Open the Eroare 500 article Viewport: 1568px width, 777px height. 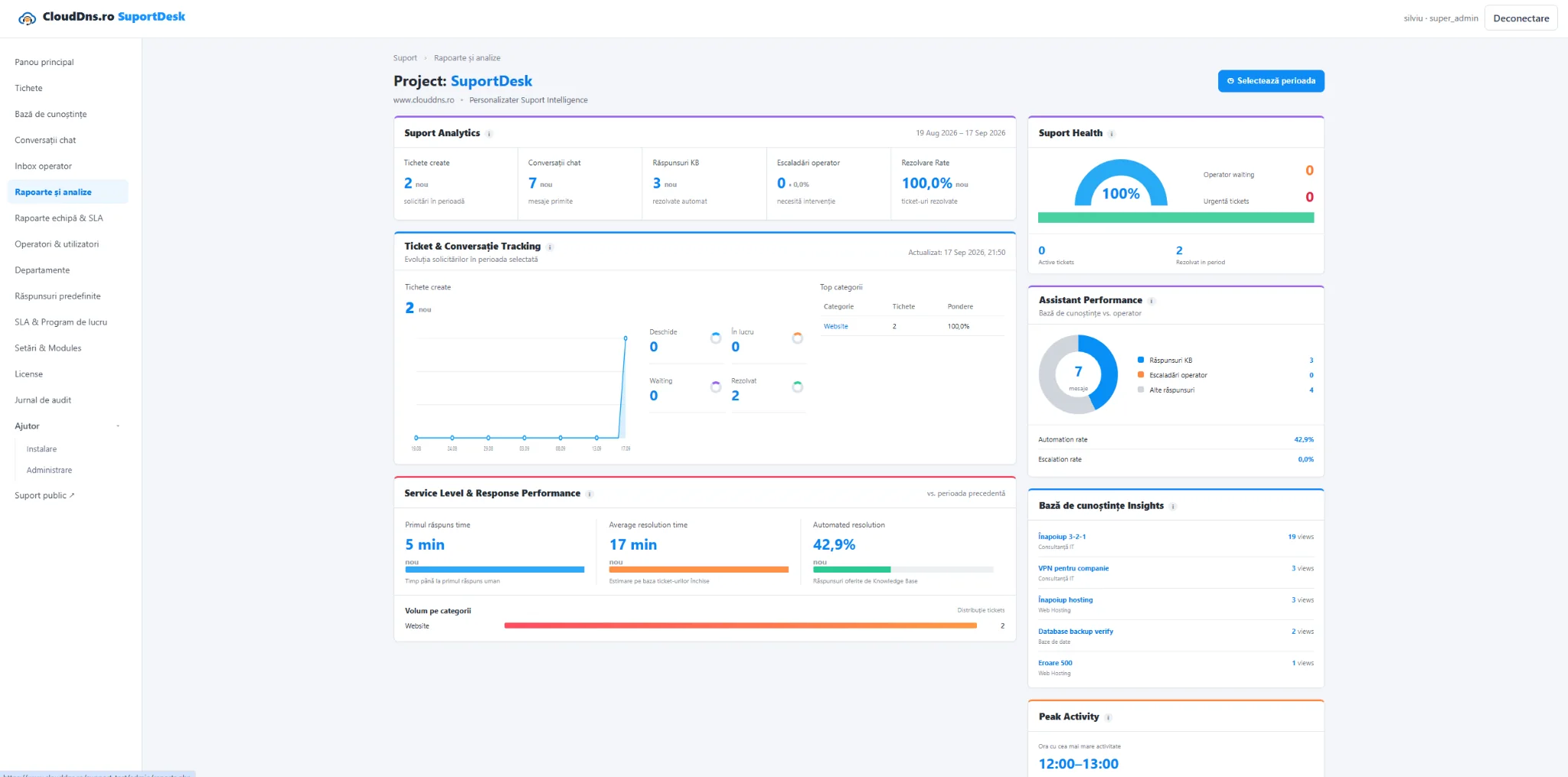(x=1055, y=663)
